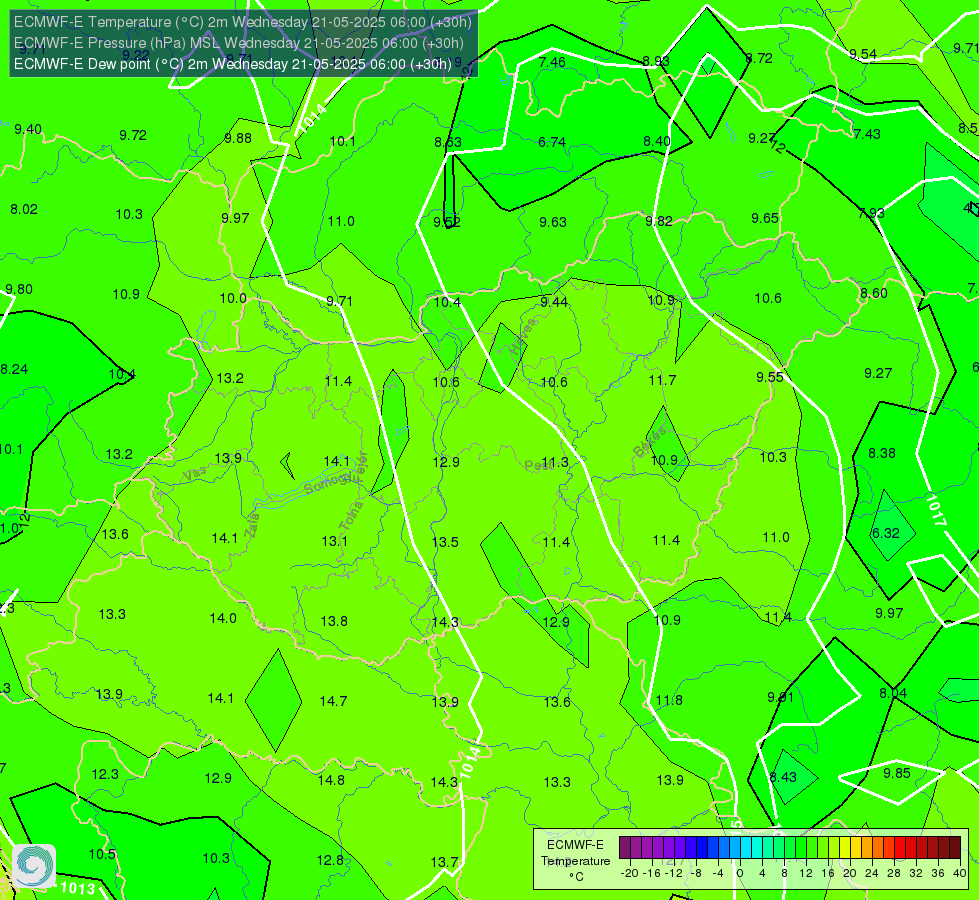Select the ECMWF-E Pressure MSL layer label

point(239,43)
